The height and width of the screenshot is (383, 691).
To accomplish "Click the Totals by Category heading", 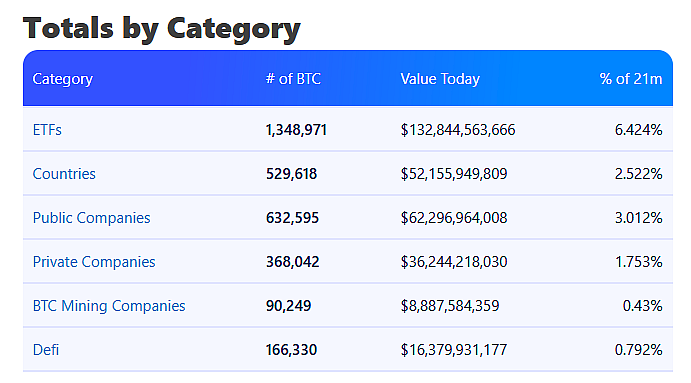I will [162, 29].
